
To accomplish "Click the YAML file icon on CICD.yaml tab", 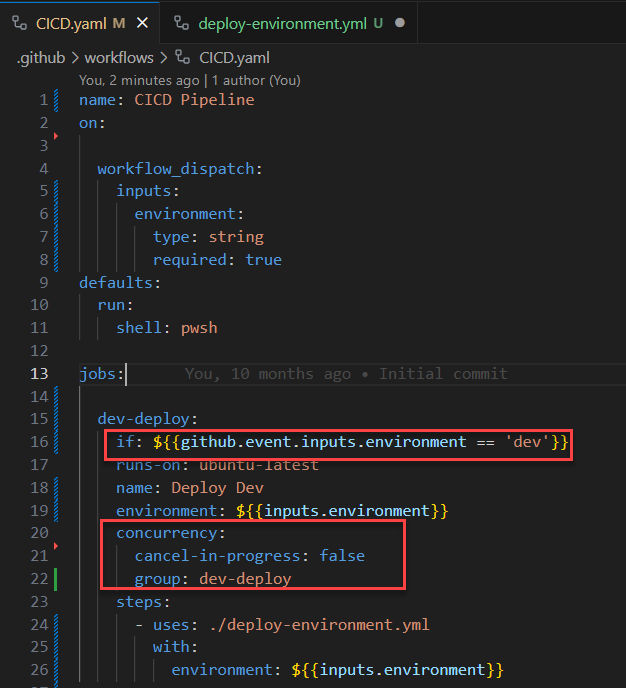I will tap(19, 23).
